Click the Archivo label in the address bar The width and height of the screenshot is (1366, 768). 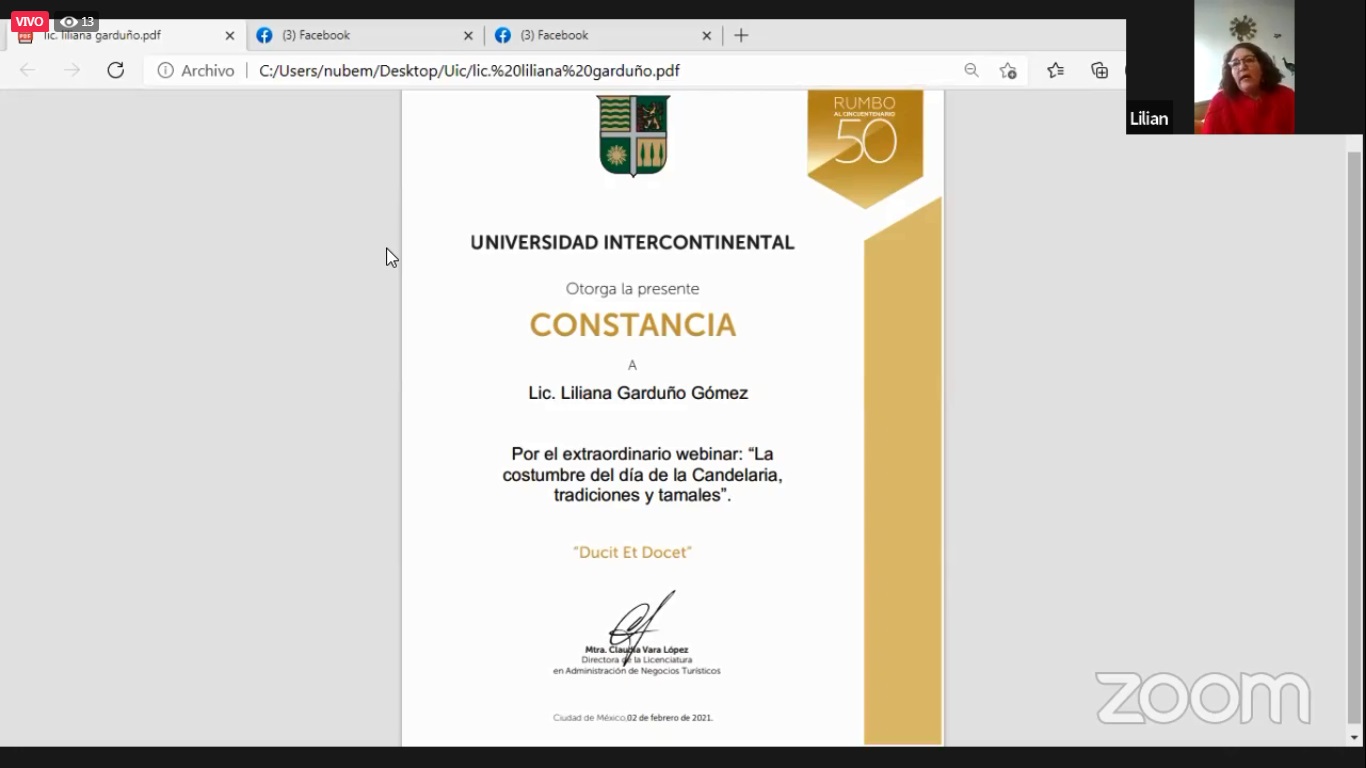point(208,71)
